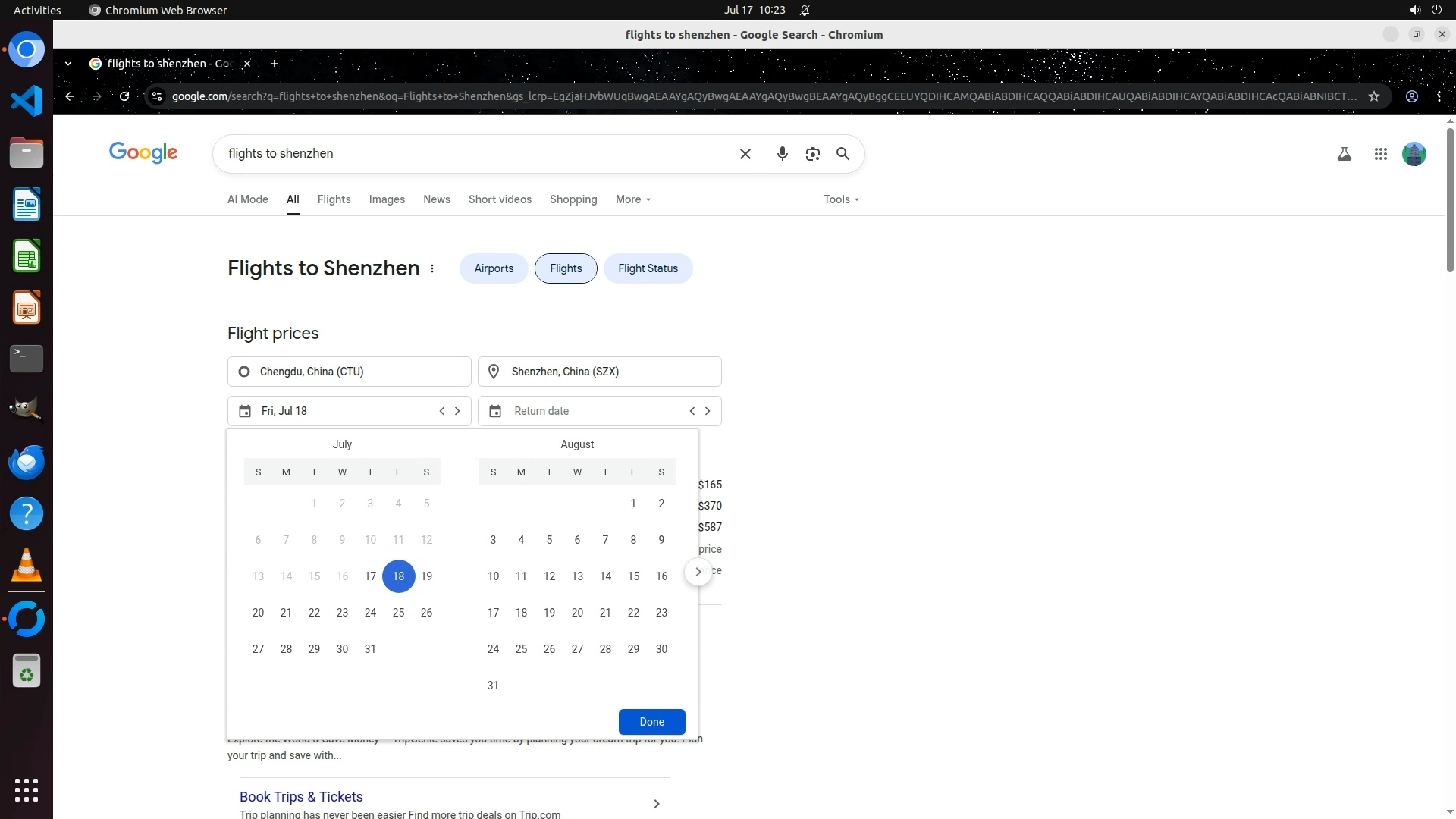1456x819 pixels.
Task: Click the Search Labs flask icon
Action: click(x=1344, y=154)
